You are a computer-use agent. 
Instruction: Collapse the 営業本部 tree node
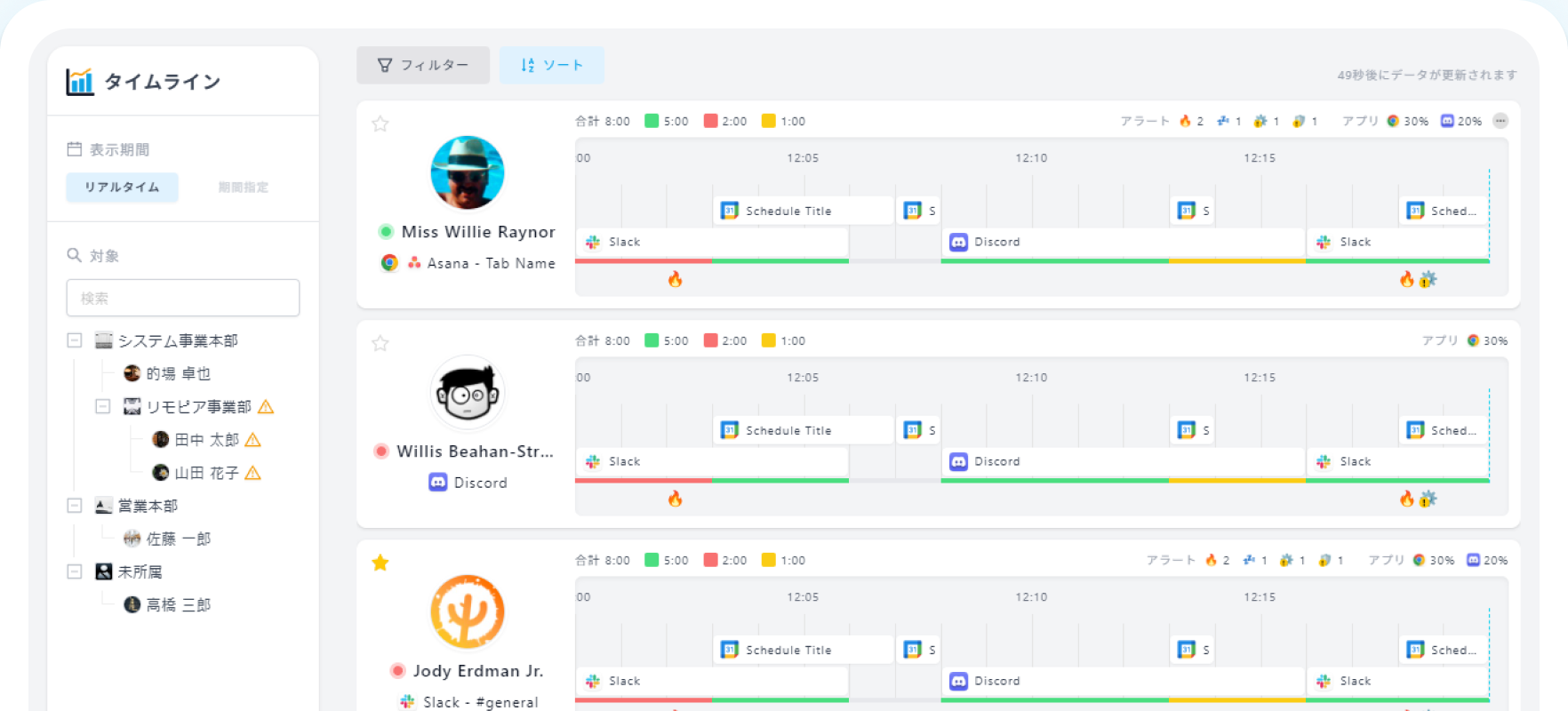click(x=75, y=506)
